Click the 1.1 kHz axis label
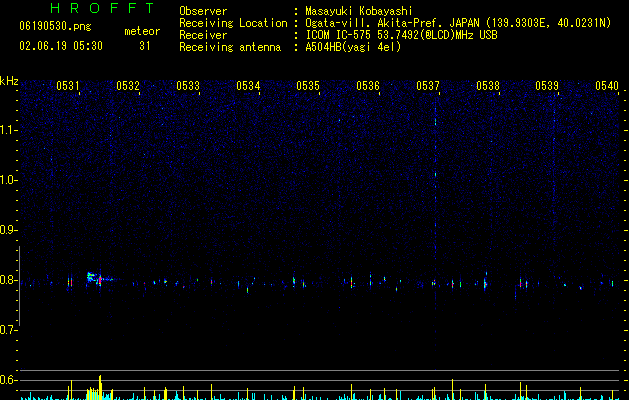Screen dimensions: 629x400 [9, 130]
